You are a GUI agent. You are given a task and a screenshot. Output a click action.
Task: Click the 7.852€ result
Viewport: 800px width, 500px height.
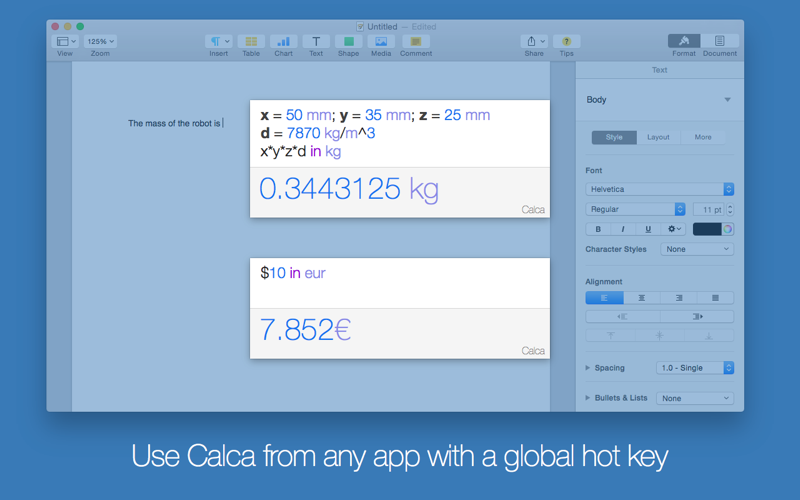click(x=305, y=330)
